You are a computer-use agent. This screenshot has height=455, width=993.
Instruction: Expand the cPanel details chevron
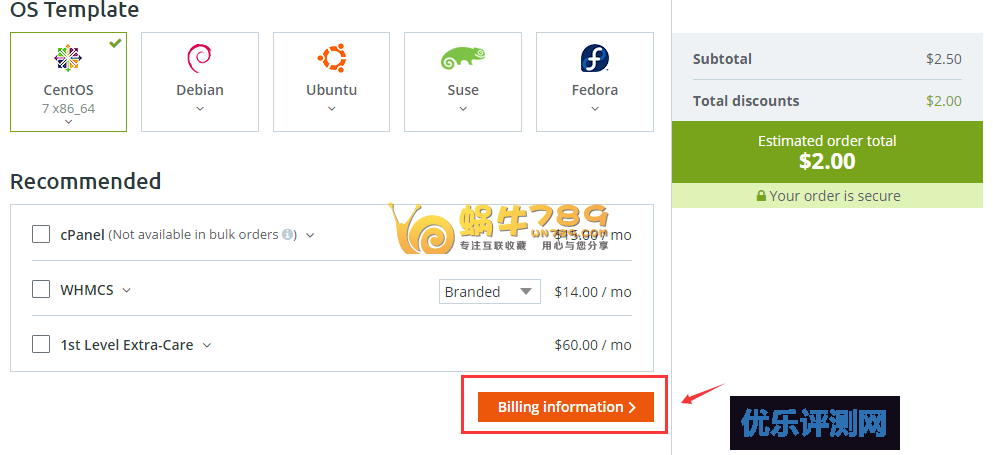coord(310,235)
